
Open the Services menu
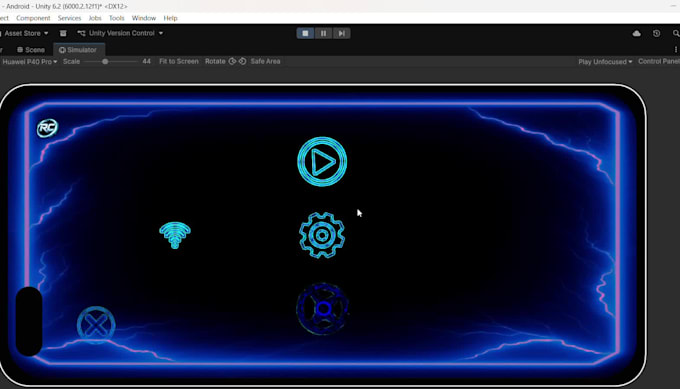69,18
